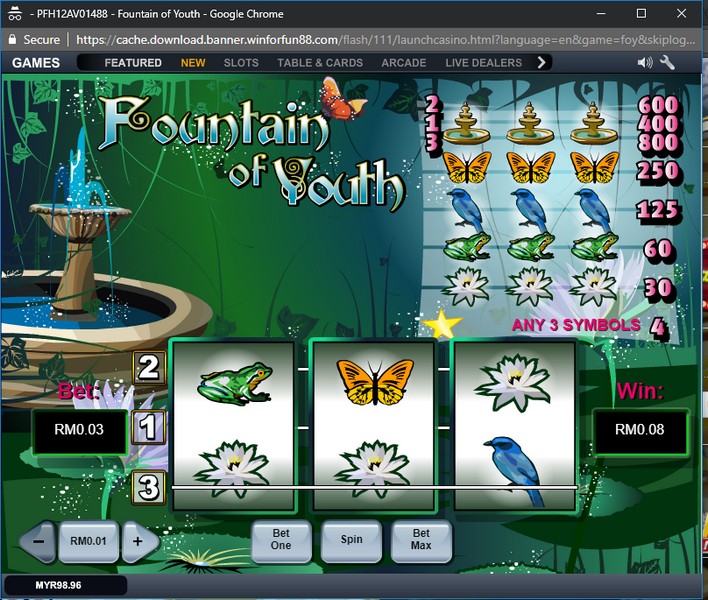
Task: Increase coin value with plus button
Action: 139,541
